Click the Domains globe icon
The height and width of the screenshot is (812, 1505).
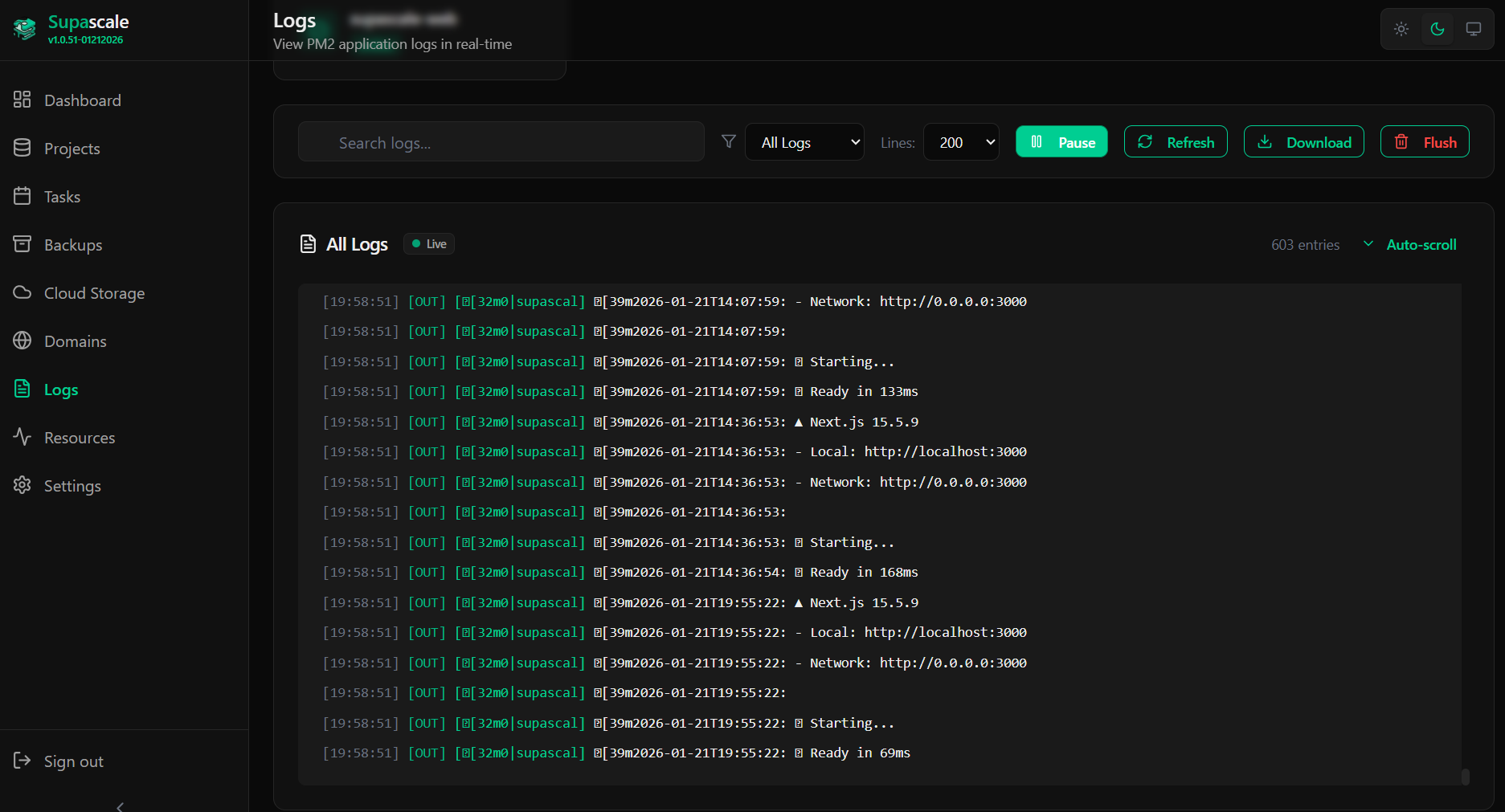pos(22,341)
